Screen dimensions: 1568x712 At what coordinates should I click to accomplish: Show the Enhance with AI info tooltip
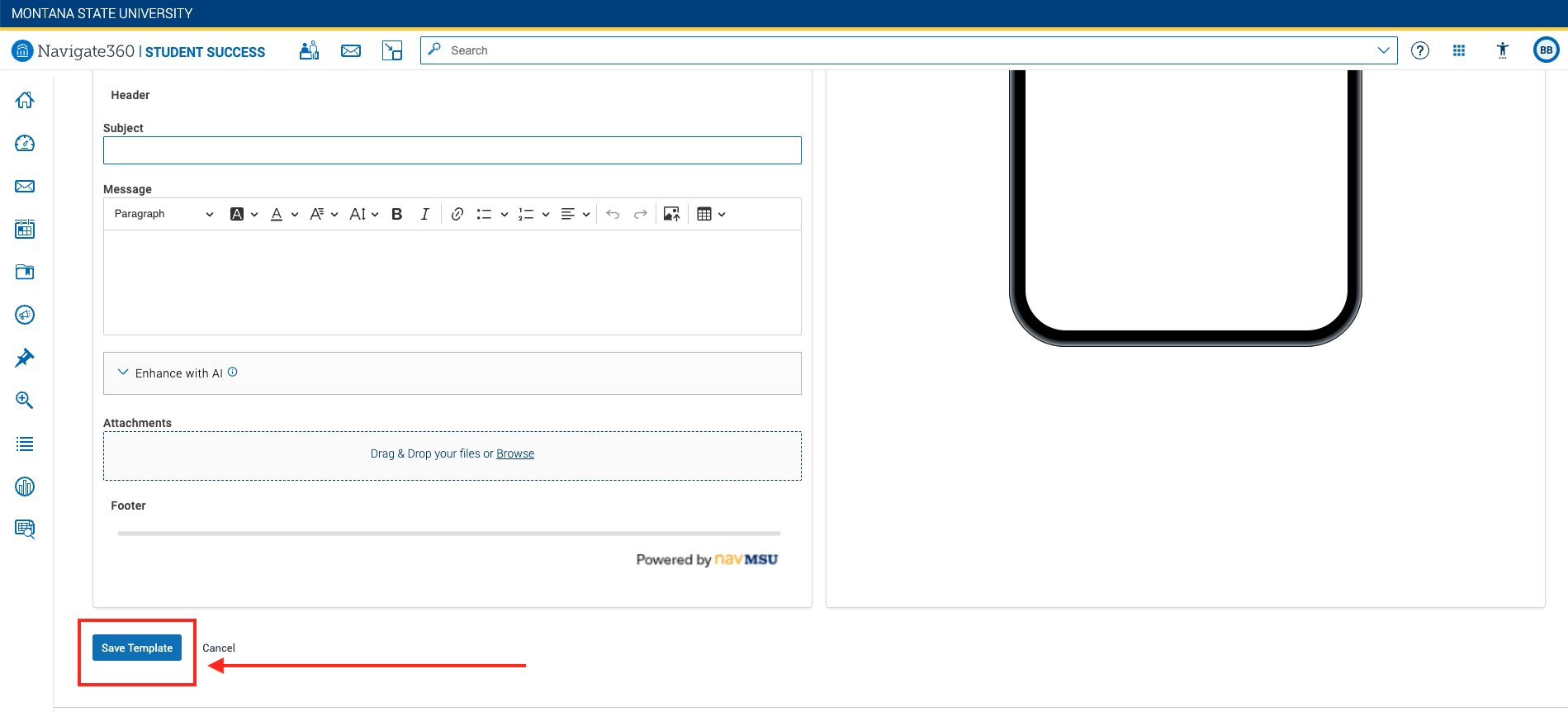233,372
